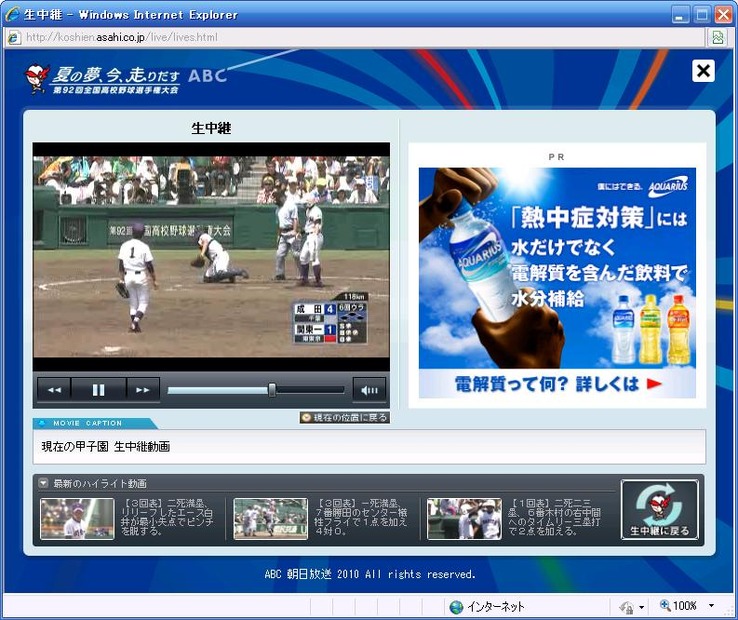The height and width of the screenshot is (620, 738).
Task: Click ABC 朝日放送 2010 copyright text
Action: coord(369,574)
